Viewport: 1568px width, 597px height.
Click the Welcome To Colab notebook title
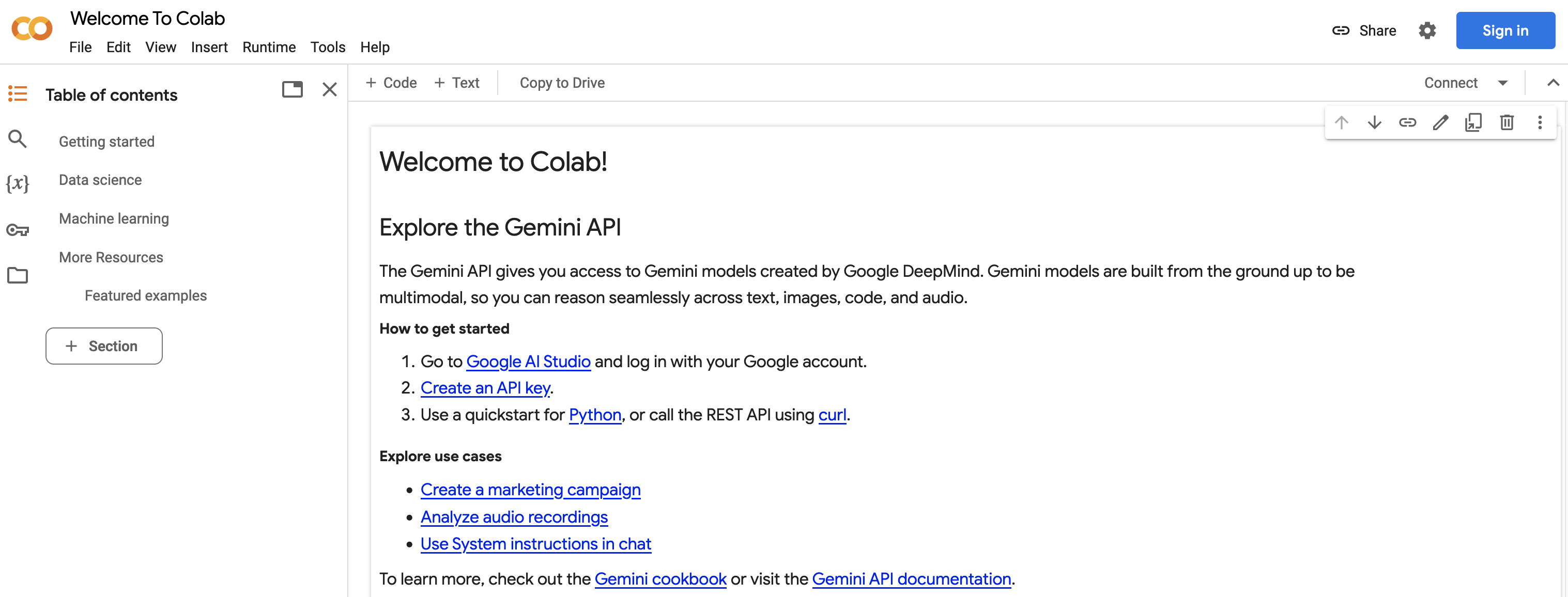click(x=147, y=18)
